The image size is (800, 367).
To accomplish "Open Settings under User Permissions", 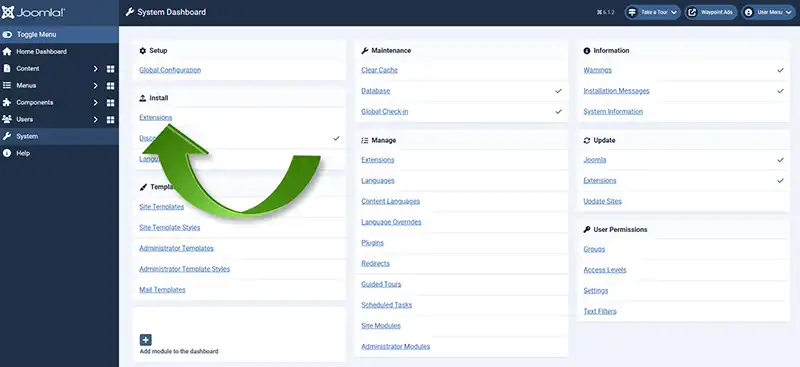I will tap(595, 290).
